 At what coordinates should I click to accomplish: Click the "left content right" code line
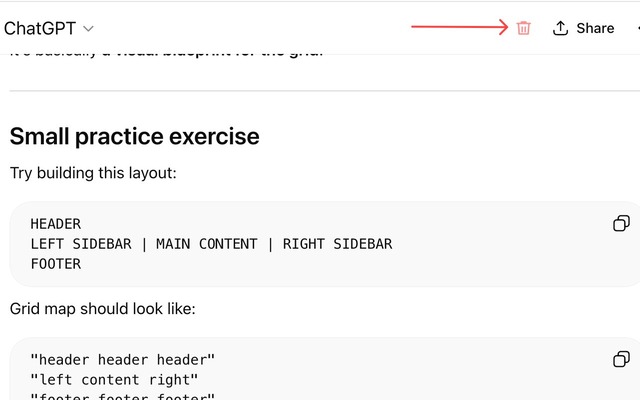pos(115,380)
